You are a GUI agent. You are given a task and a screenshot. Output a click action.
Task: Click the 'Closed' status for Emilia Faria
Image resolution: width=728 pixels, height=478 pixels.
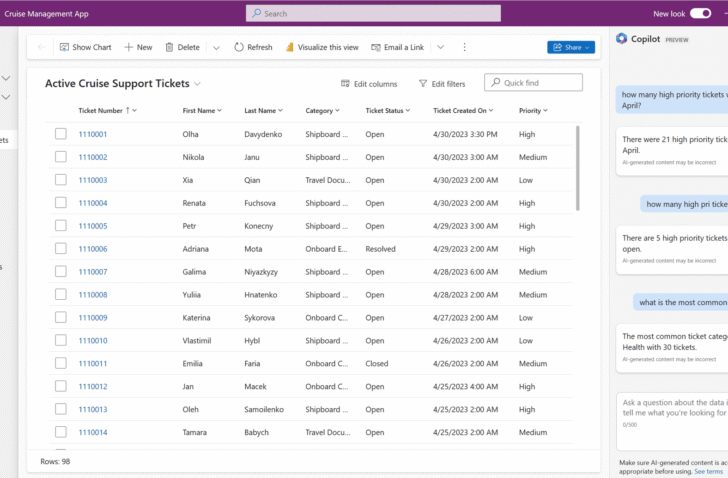click(x=377, y=363)
